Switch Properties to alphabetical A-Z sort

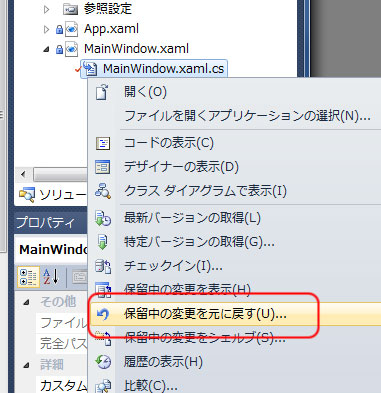51,277
